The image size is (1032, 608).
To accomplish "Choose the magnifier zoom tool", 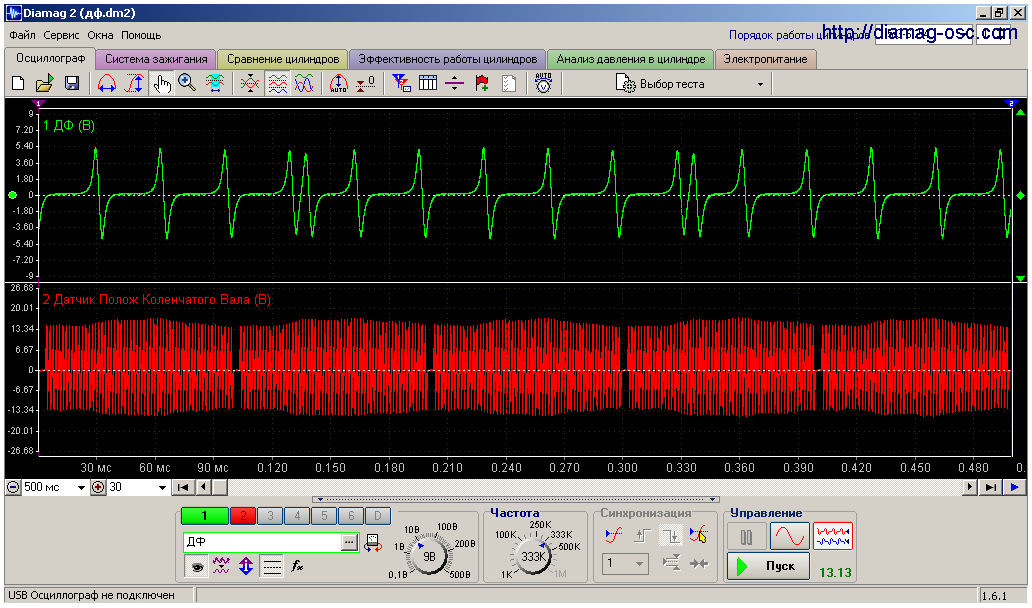I will [x=188, y=84].
